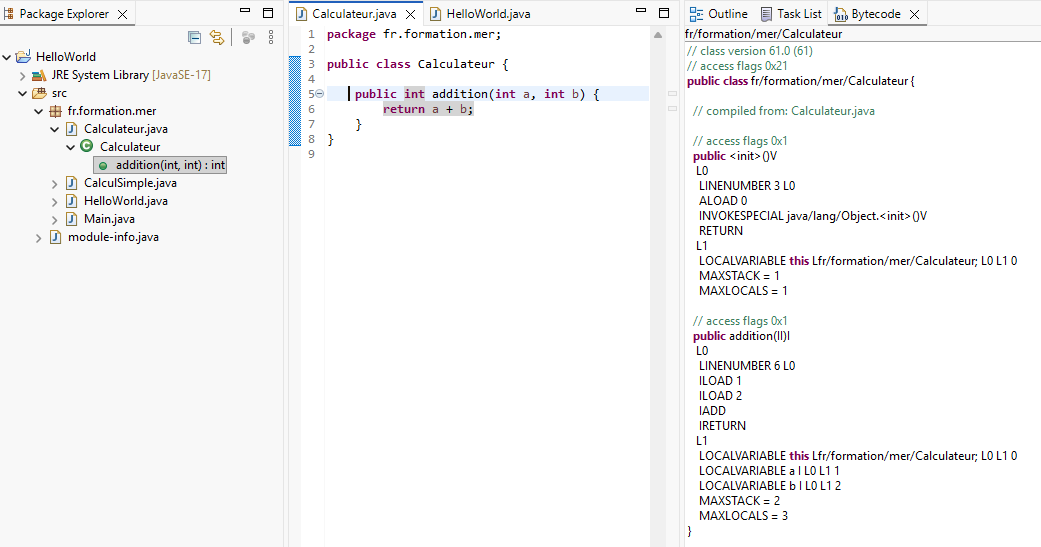
Task: Click fr.formation.mer package icon
Action: (56, 111)
